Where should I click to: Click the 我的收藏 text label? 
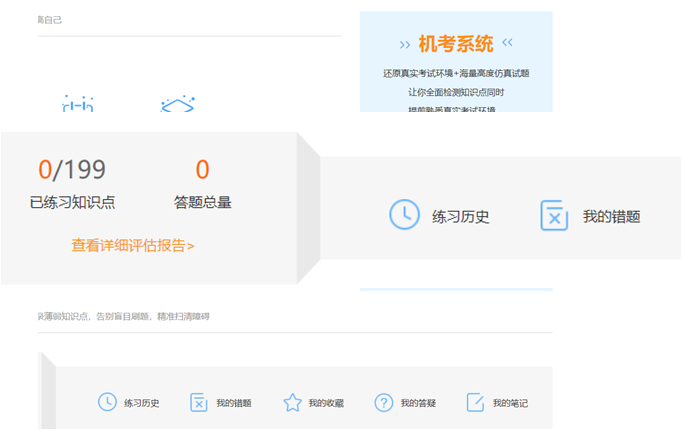pyautogui.click(x=326, y=403)
